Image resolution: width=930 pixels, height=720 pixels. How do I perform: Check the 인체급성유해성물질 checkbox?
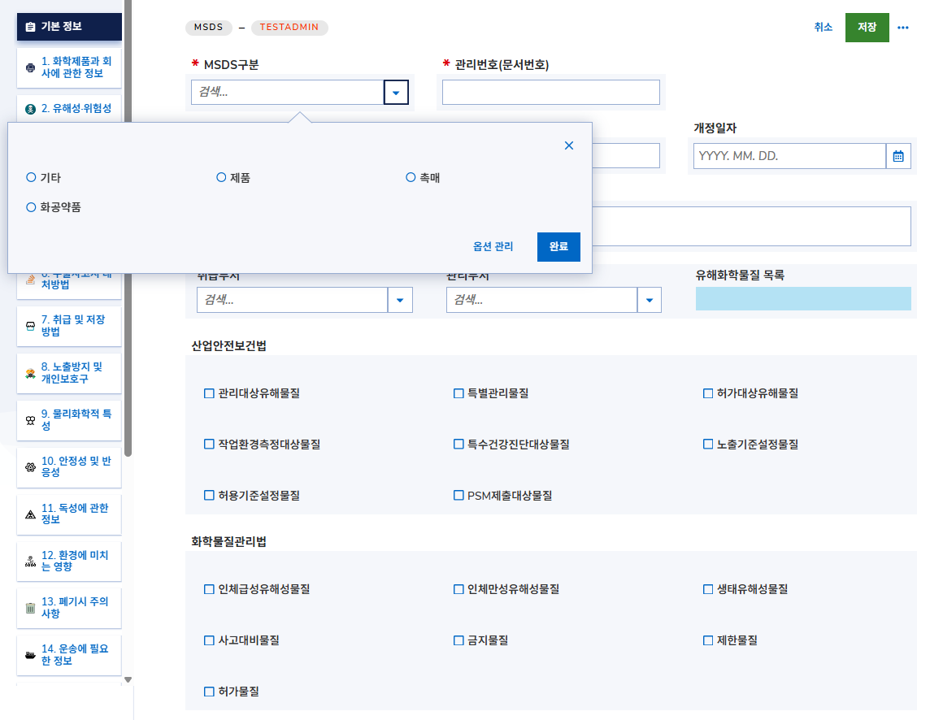pyautogui.click(x=209, y=589)
